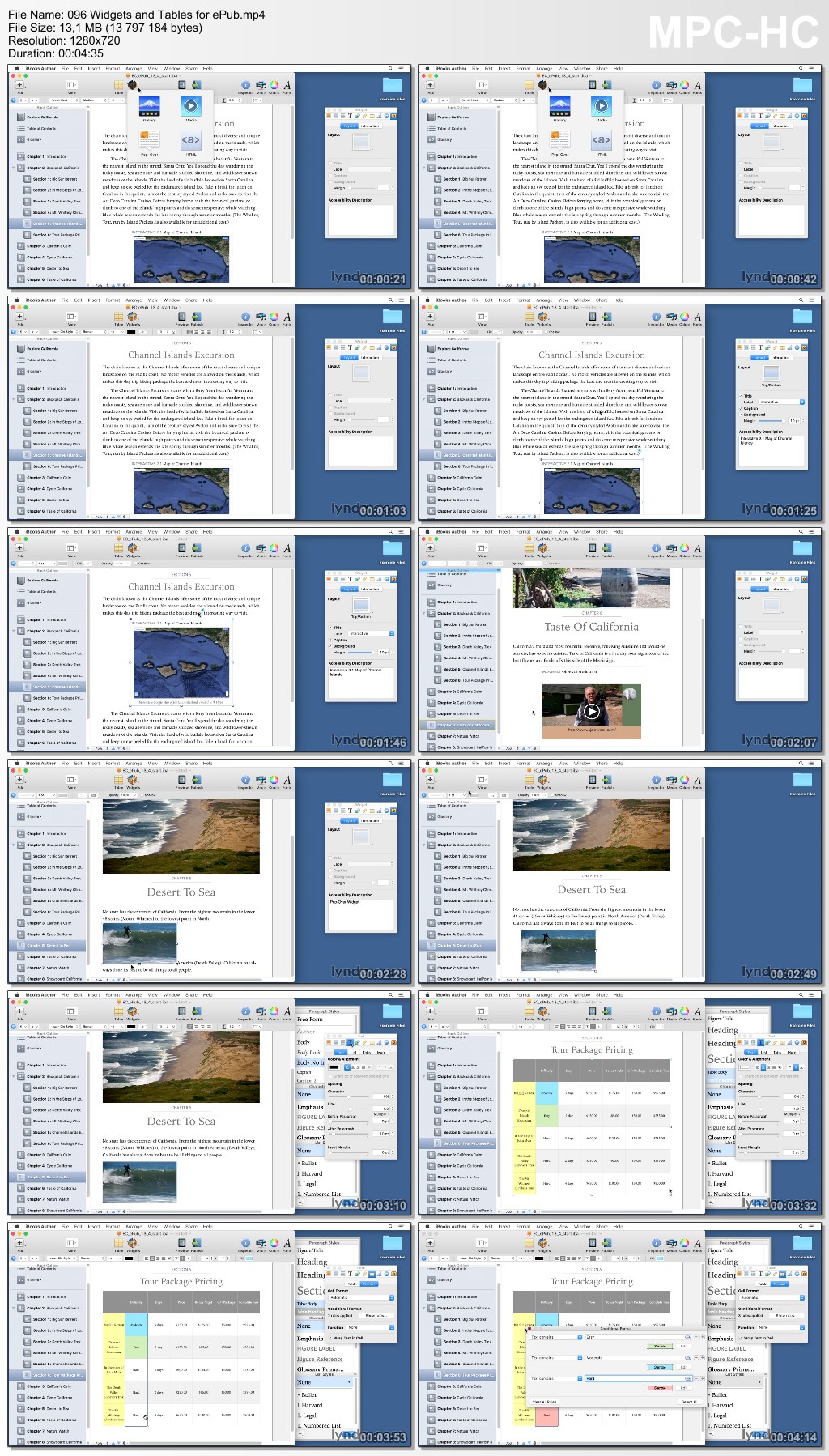829x1456 pixels.
Task: Select the Layout tab in the 00:00:21 Widget inspector
Action: [349, 126]
